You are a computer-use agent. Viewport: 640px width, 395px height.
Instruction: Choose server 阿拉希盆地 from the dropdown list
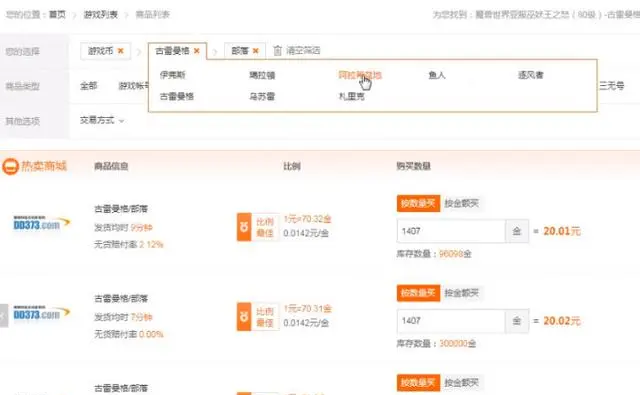(360, 75)
